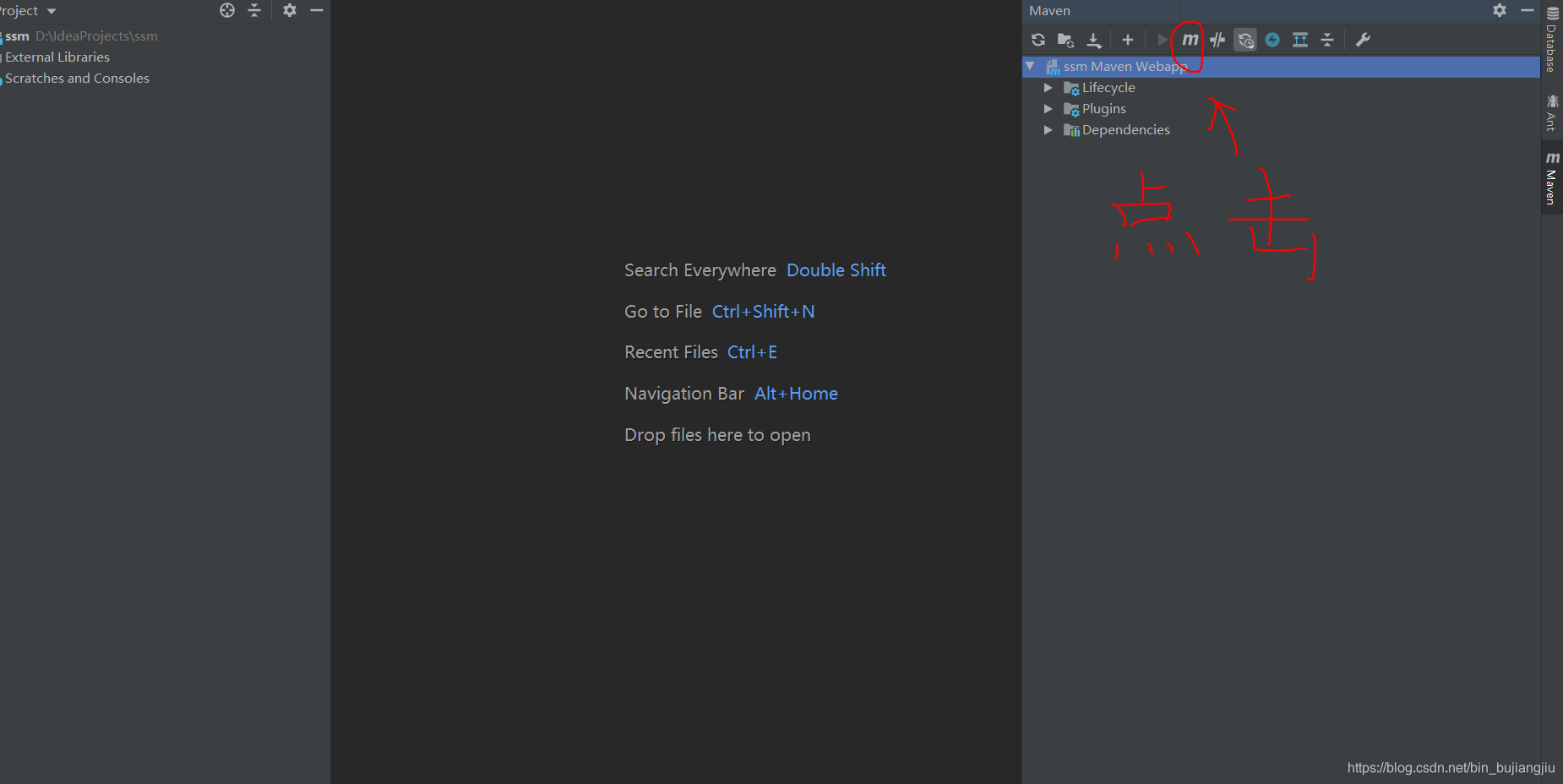The image size is (1563, 784).
Task: Run Maven build play icon
Action: [x=1163, y=40]
